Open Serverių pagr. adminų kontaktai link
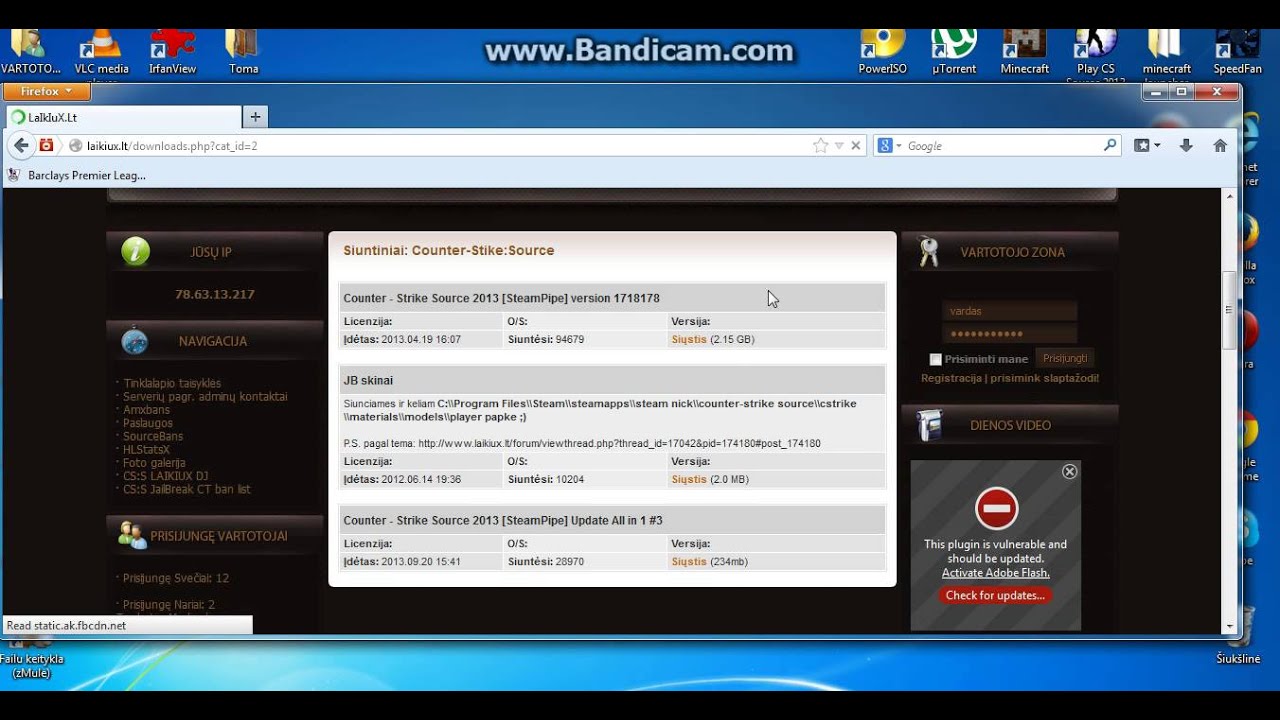Image resolution: width=1280 pixels, height=720 pixels. point(205,396)
